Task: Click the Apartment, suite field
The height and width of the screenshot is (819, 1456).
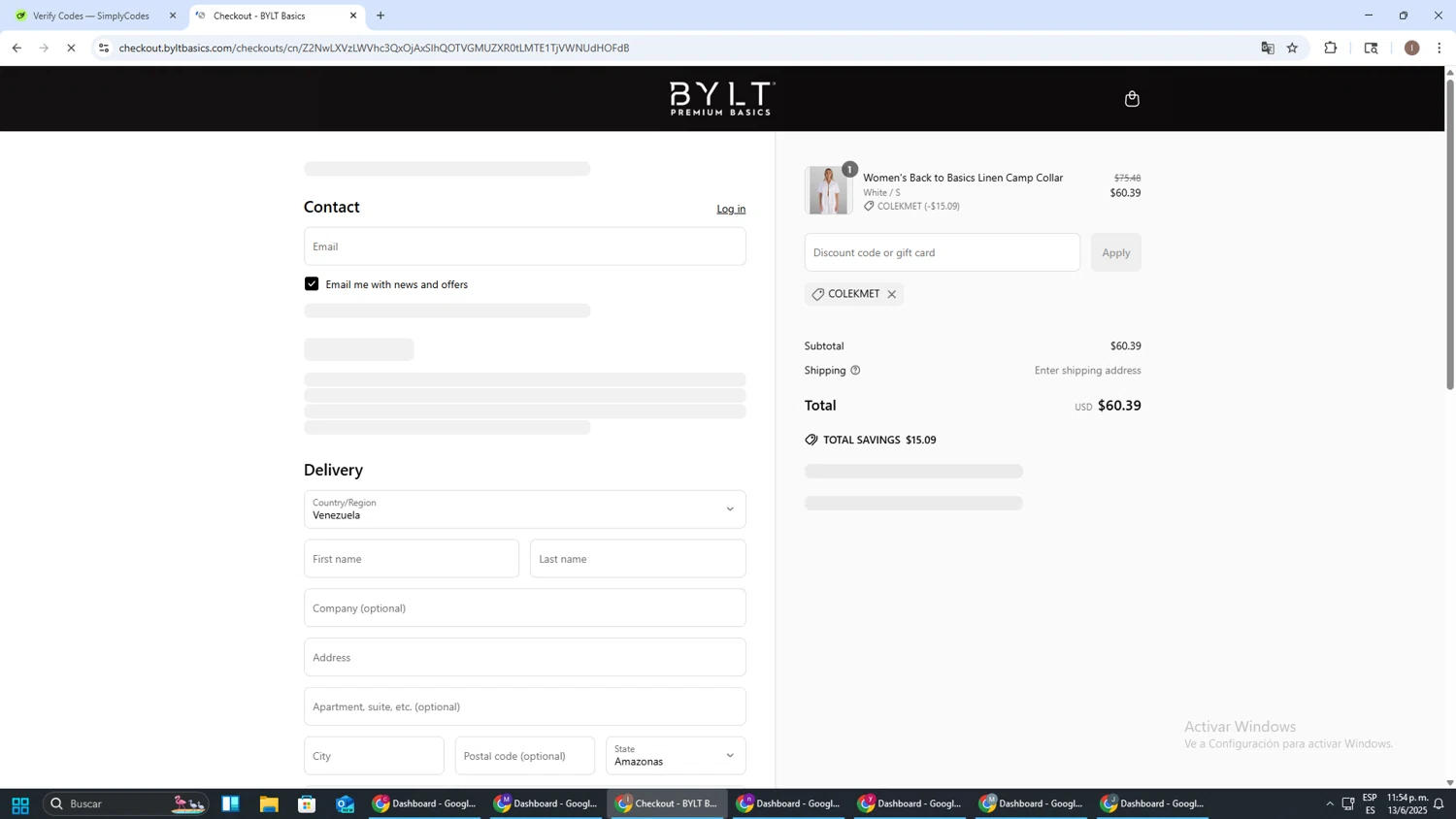Action: 525,707
